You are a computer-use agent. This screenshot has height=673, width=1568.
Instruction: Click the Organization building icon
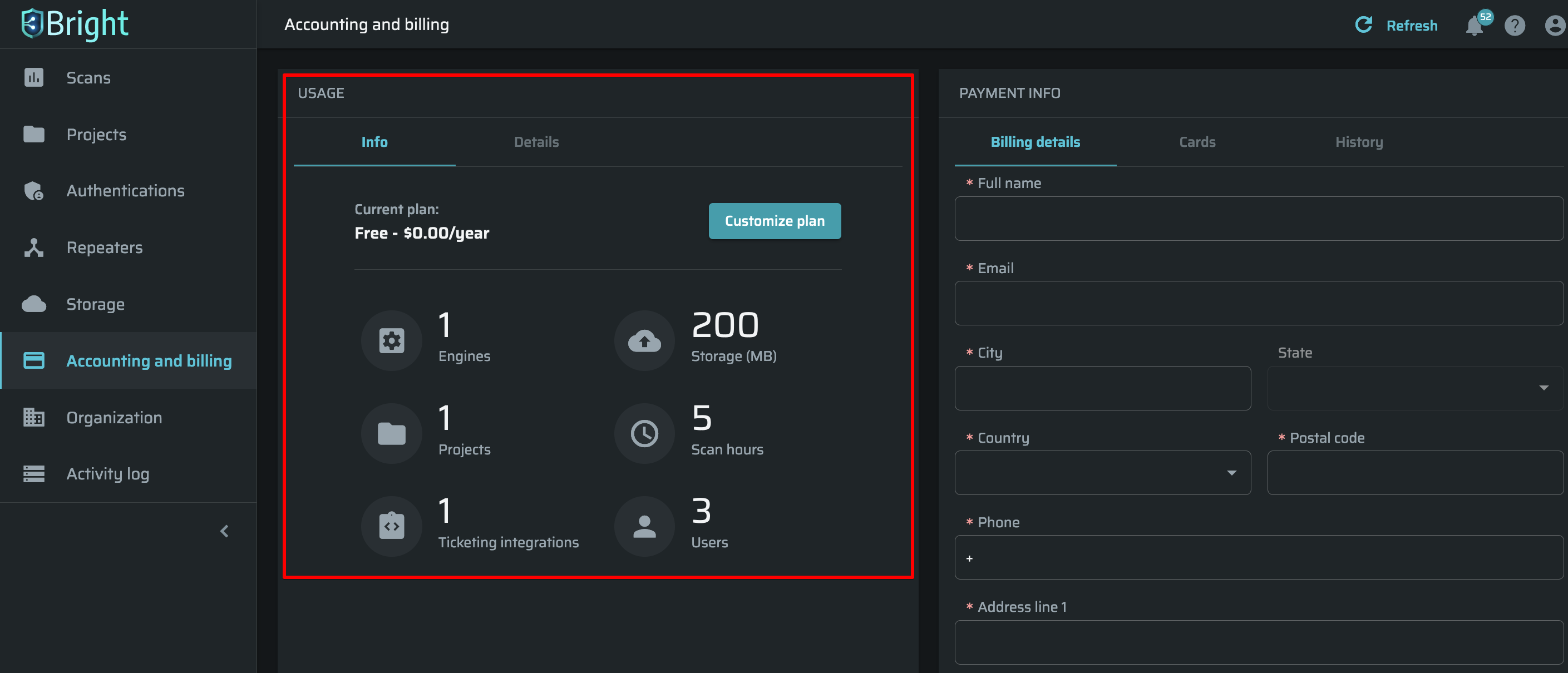tap(33, 418)
